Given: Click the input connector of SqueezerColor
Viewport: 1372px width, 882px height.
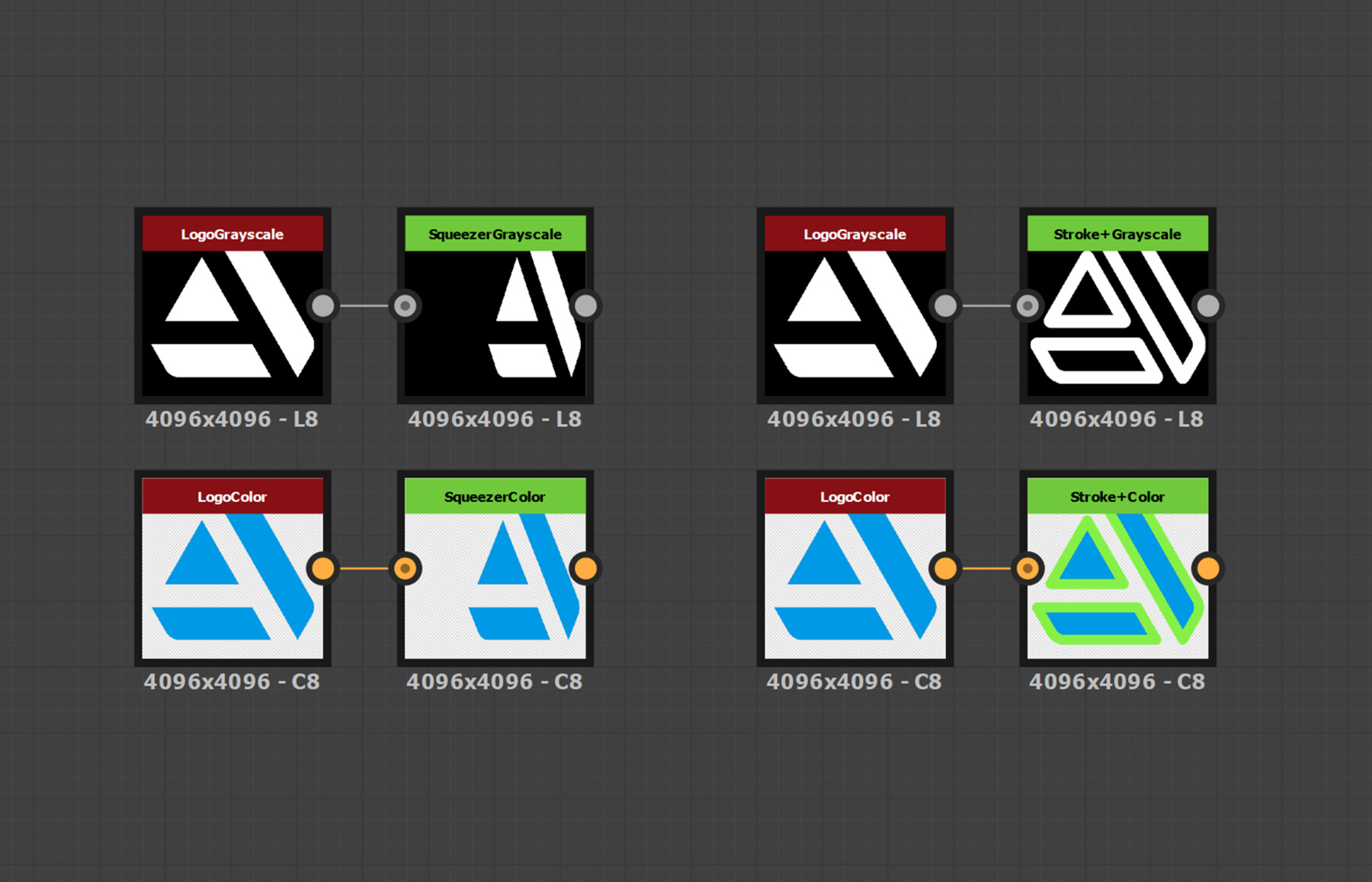Looking at the screenshot, I should [406, 568].
